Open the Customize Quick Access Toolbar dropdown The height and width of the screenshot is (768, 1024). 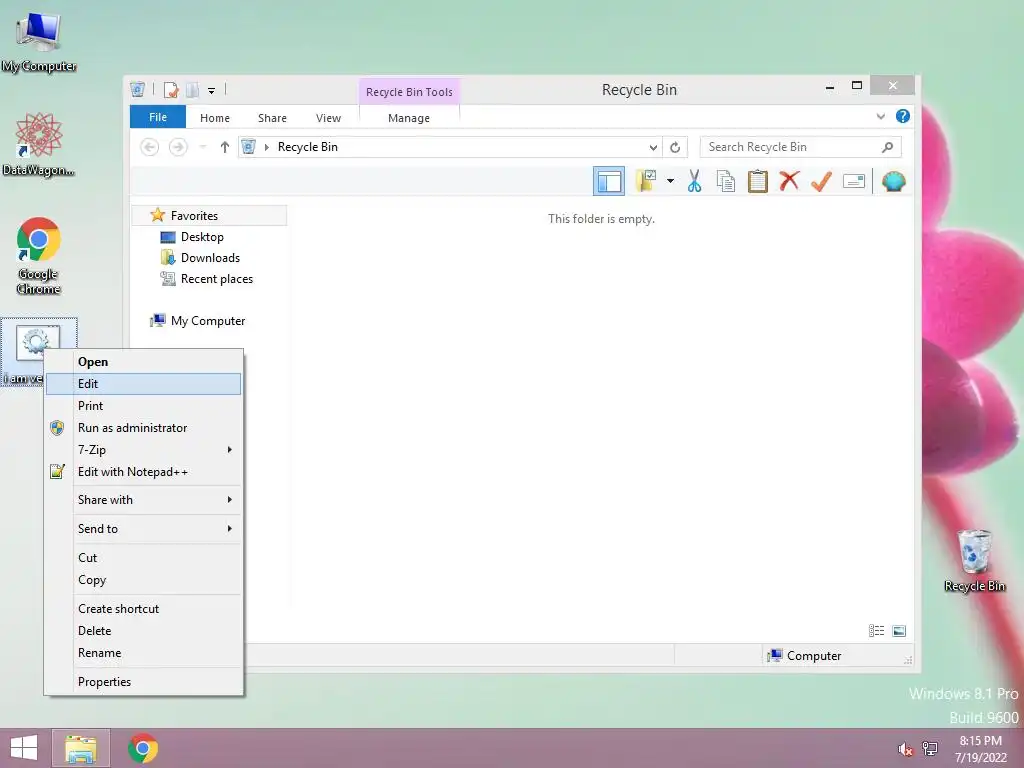pos(212,91)
